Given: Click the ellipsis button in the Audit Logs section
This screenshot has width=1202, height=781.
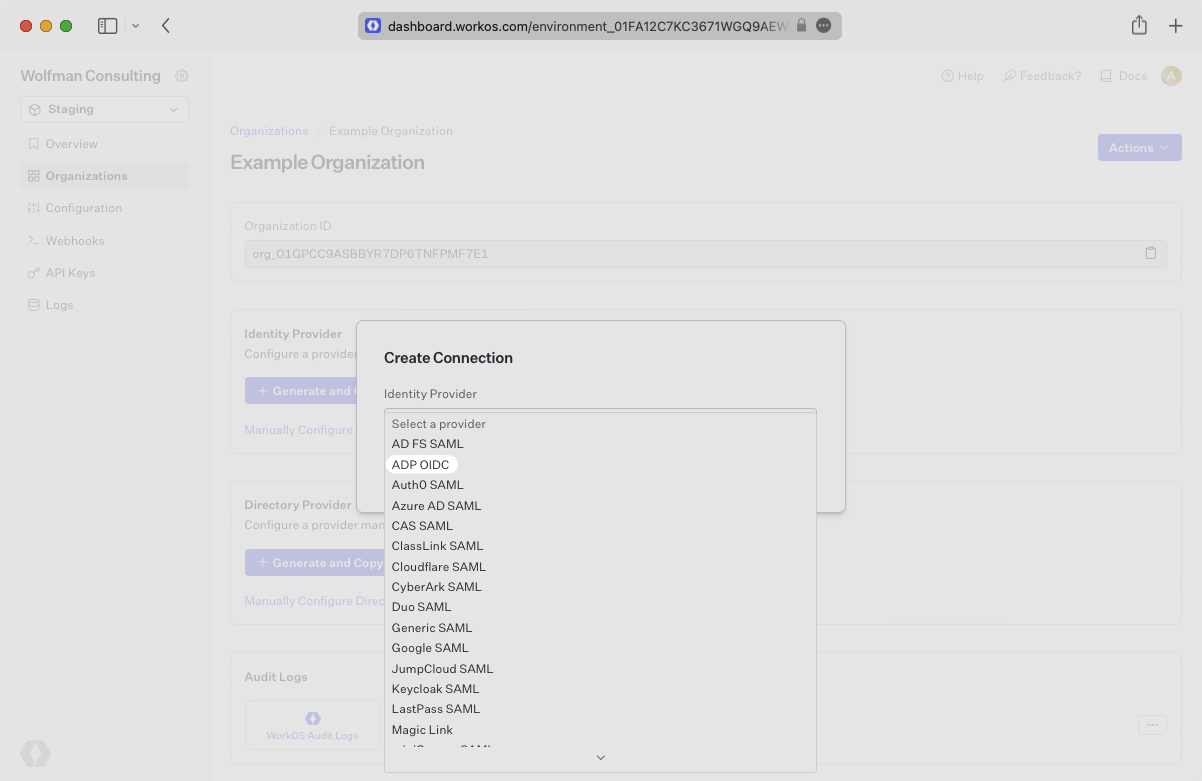Looking at the screenshot, I should click(x=1152, y=725).
